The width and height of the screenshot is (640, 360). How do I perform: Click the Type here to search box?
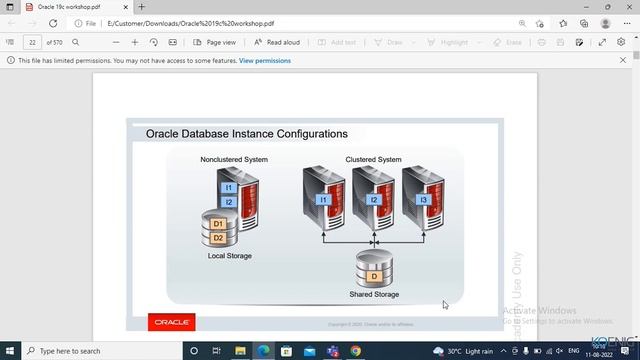tap(102, 351)
